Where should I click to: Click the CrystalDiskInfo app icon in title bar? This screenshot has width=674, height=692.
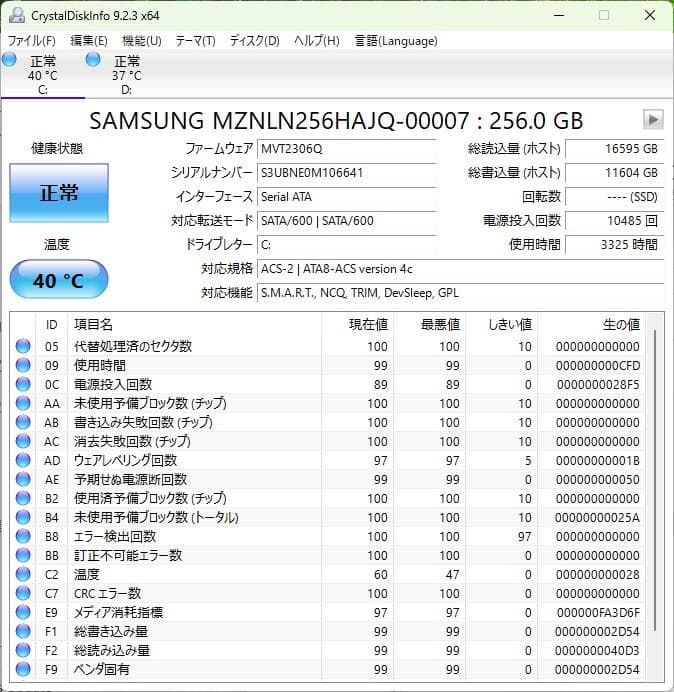(x=16, y=15)
